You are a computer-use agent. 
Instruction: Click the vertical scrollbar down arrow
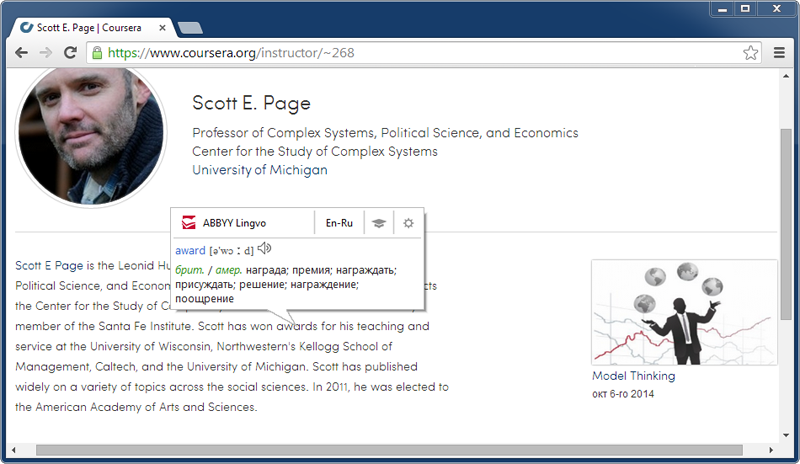(x=786, y=435)
